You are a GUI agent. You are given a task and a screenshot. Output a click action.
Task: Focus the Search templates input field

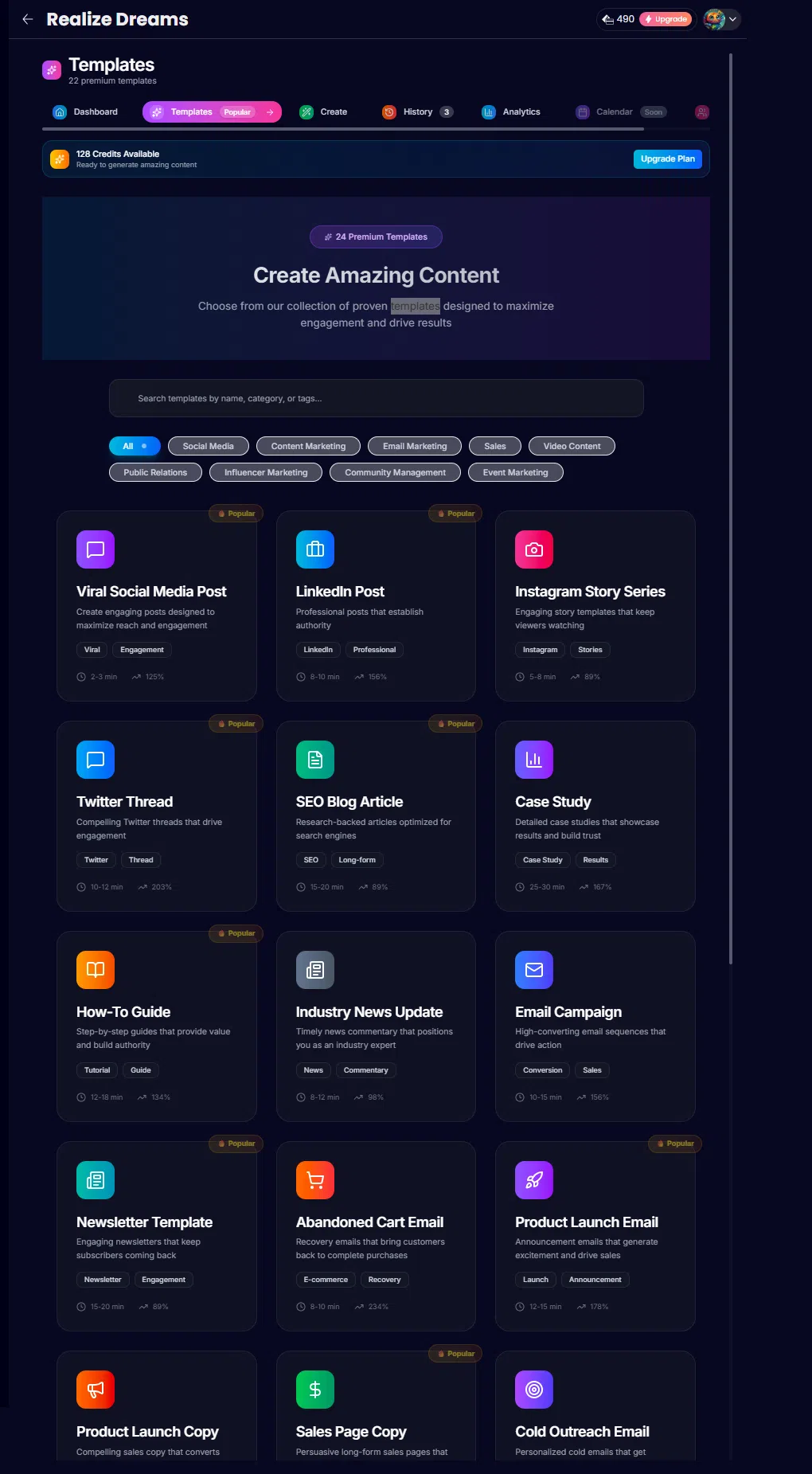[376, 398]
